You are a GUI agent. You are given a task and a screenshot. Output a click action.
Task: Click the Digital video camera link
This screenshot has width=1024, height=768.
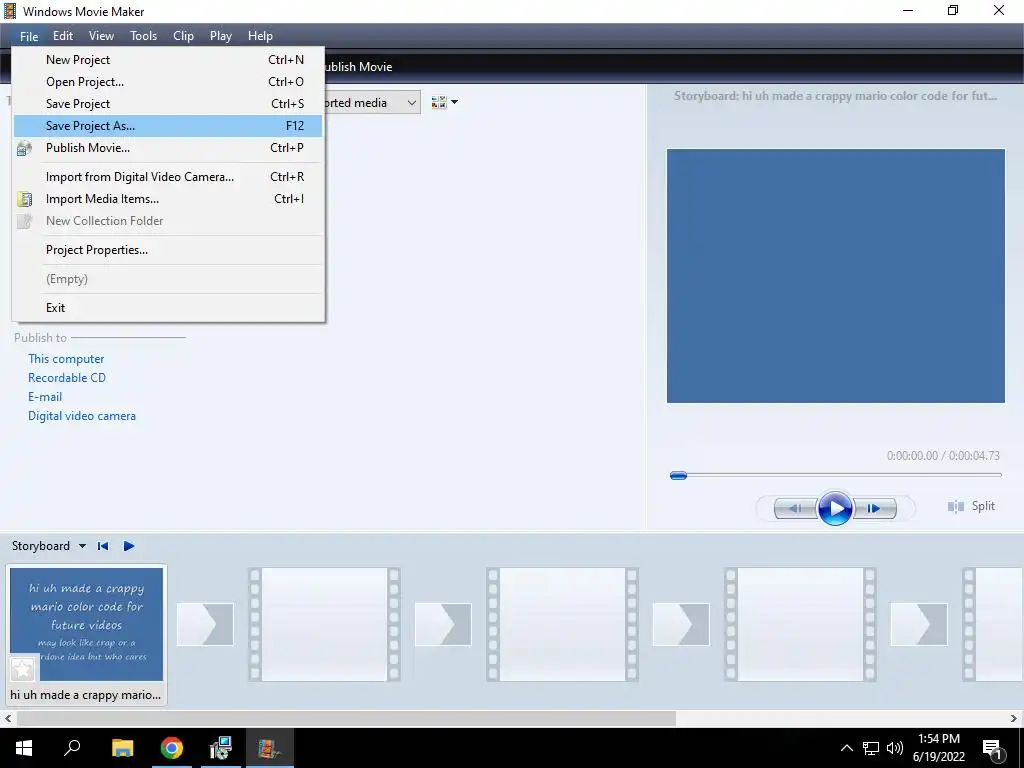click(82, 416)
